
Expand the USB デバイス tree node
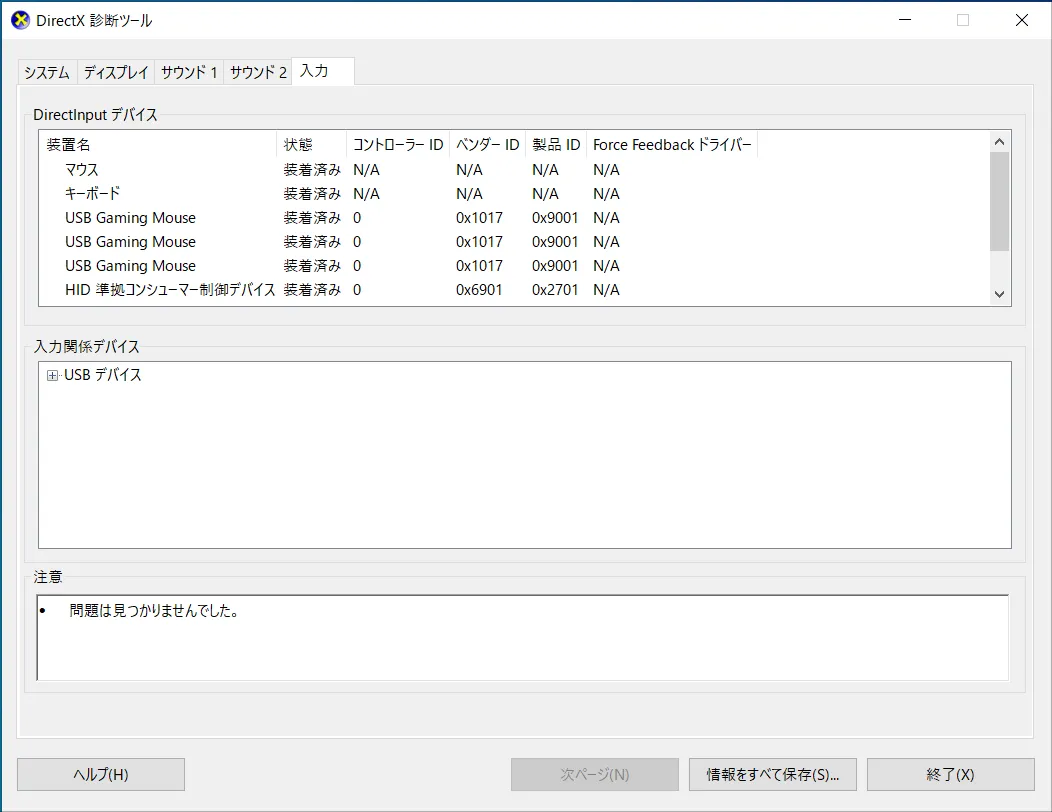[52, 375]
